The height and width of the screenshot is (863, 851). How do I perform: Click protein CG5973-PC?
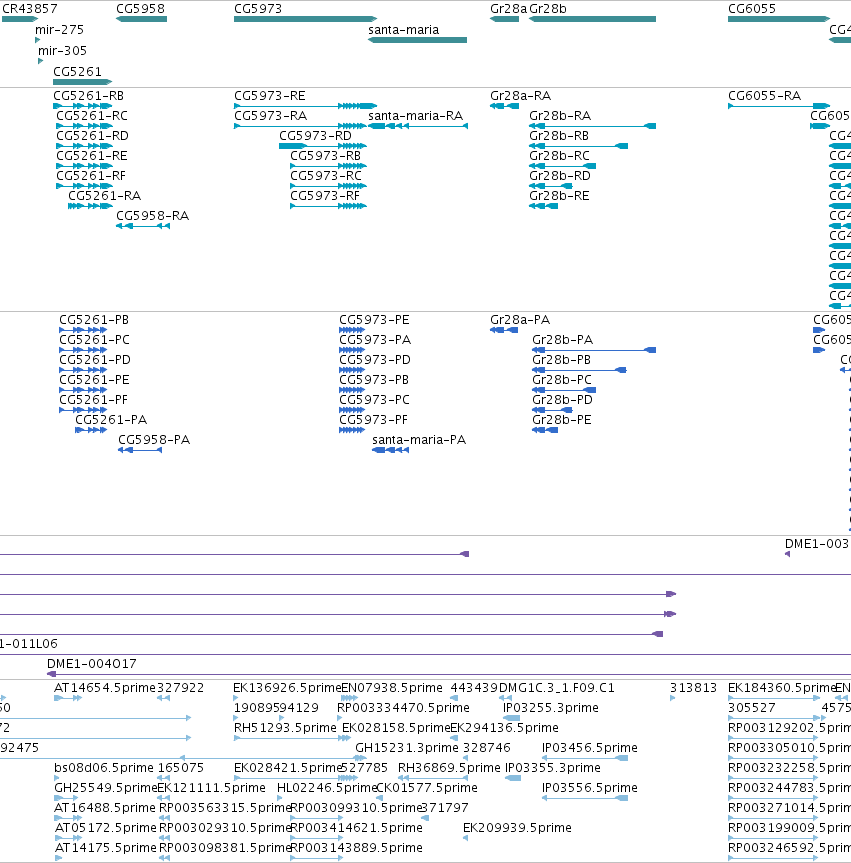(x=375, y=400)
